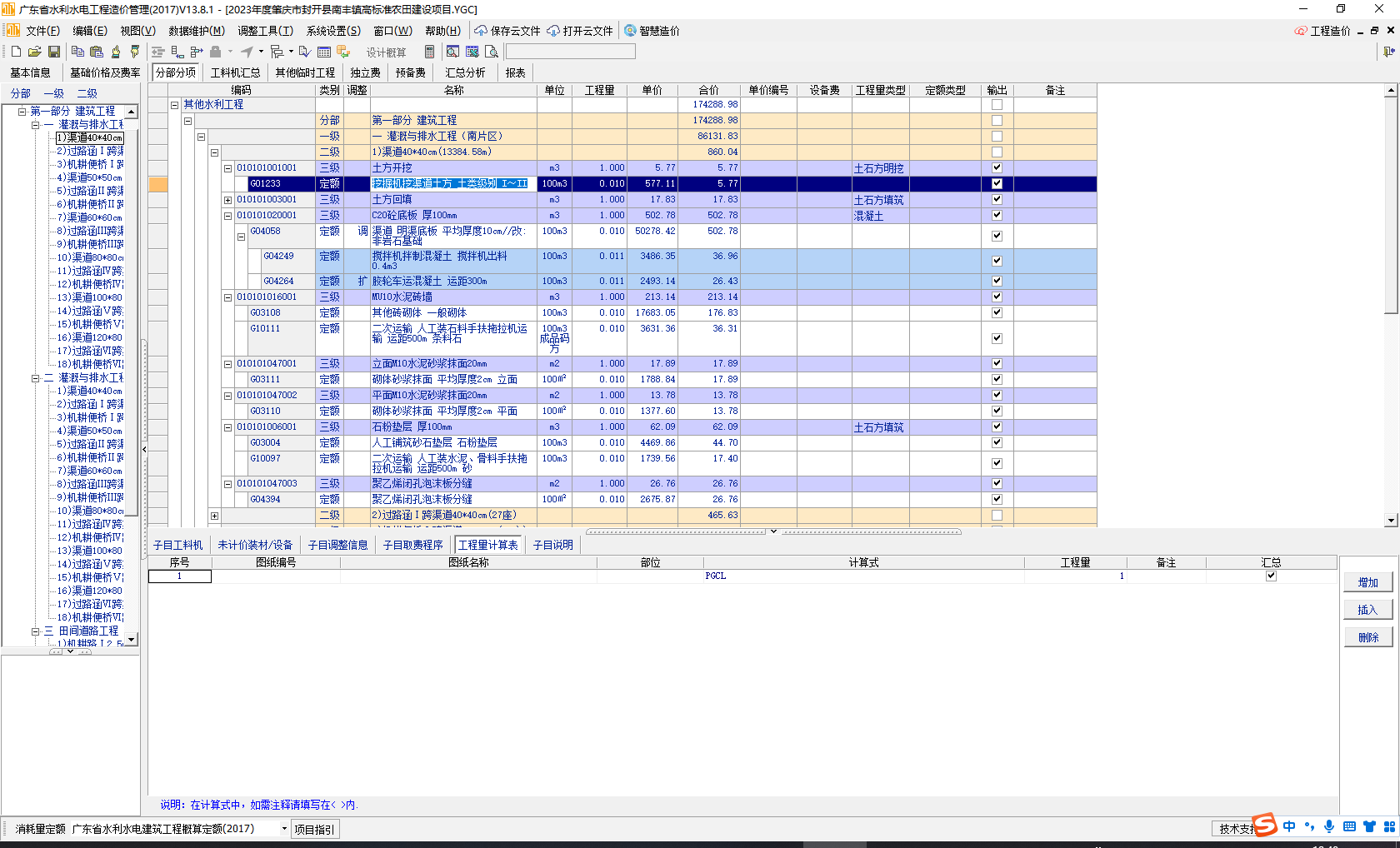The width and height of the screenshot is (1400, 848).
Task: Collapse 一 灌溉与排水工程 tree node in sidebar
Action: point(36,124)
